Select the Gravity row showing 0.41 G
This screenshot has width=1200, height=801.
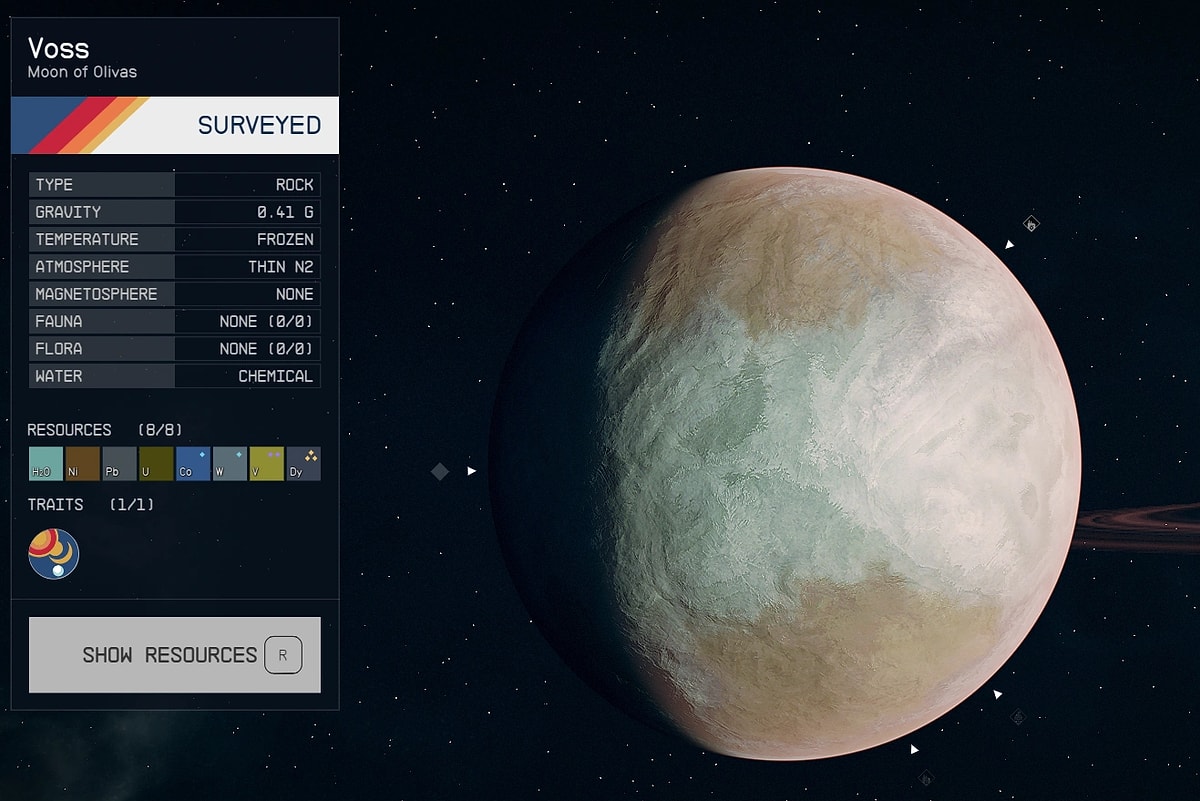(x=175, y=212)
